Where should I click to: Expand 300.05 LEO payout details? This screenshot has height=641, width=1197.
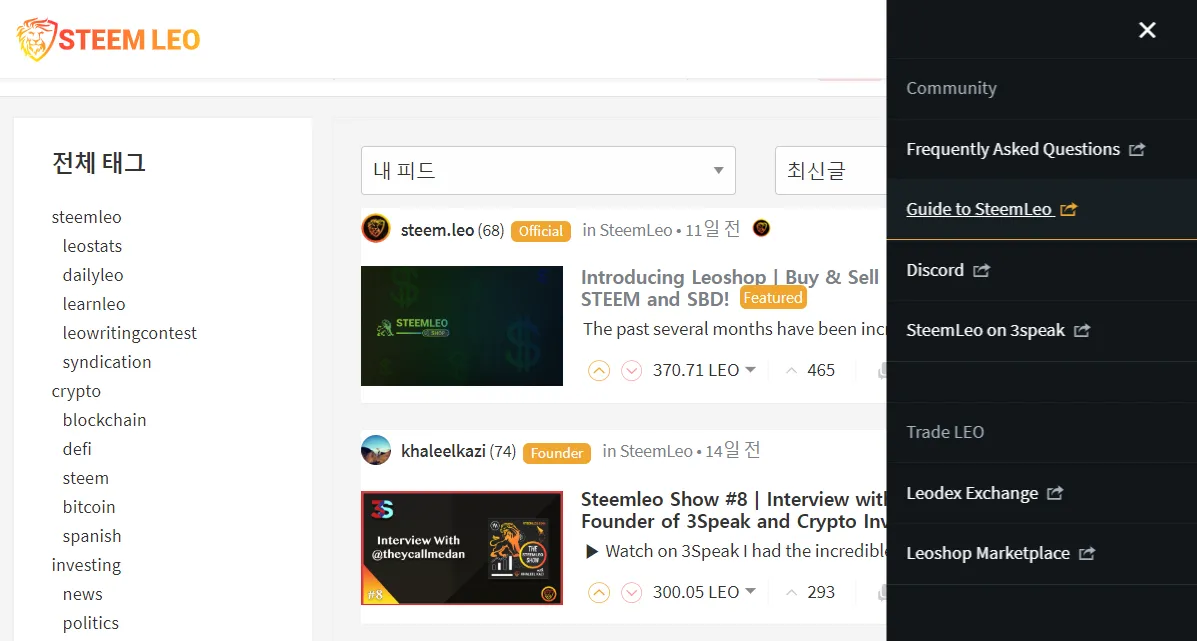(704, 592)
